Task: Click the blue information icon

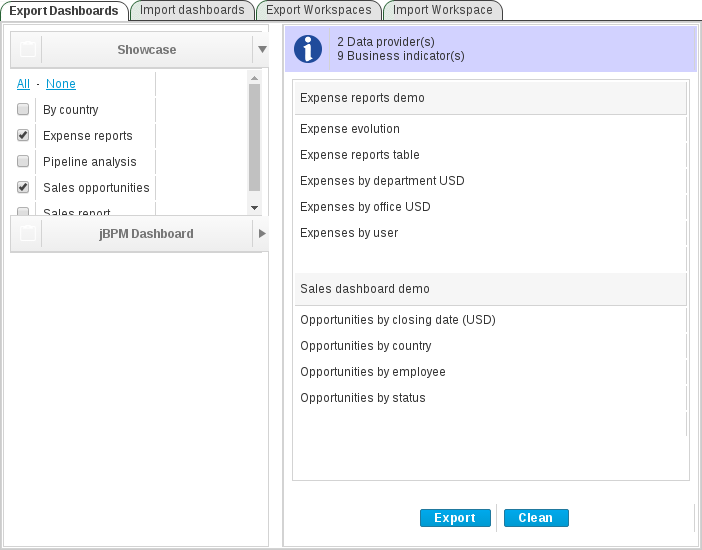Action: pyautogui.click(x=308, y=49)
